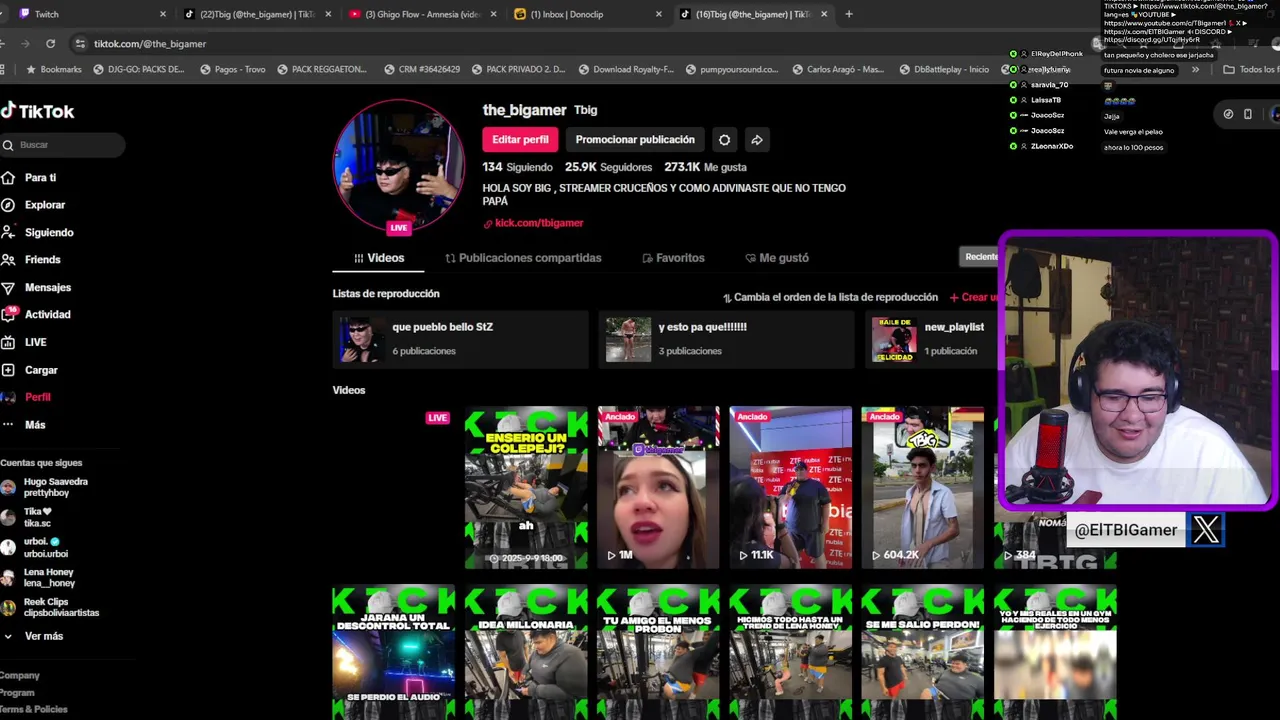Viewport: 1280px width, 720px height.
Task: Go to Perfil in sidebar
Action: pos(37,397)
